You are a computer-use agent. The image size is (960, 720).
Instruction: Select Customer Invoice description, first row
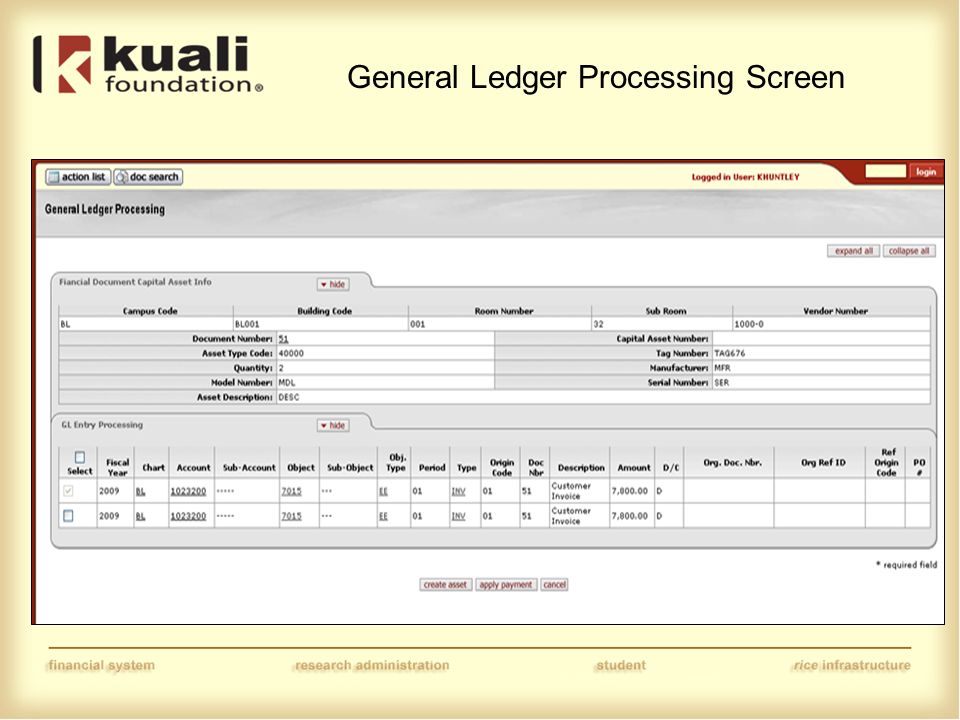[x=571, y=491]
